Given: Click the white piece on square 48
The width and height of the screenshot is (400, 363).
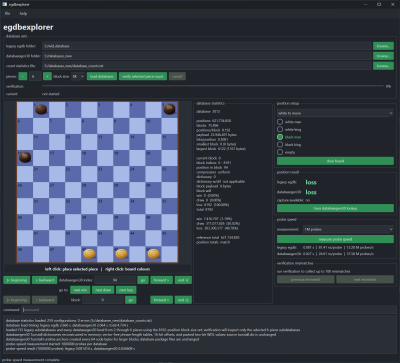Looking at the screenshot, I should [x=89, y=254].
